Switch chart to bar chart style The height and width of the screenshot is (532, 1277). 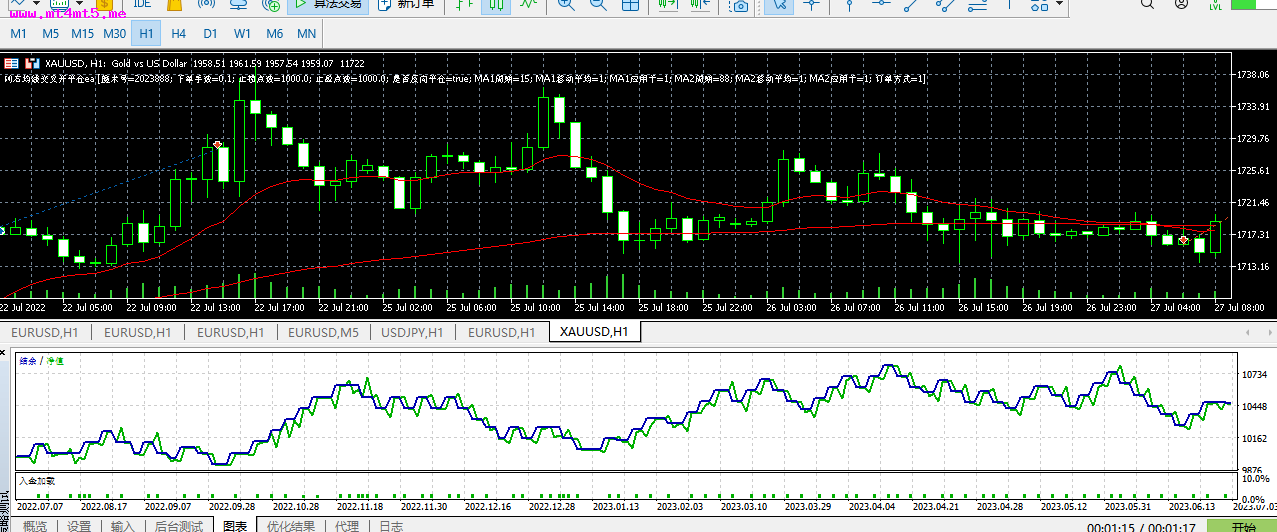tap(463, 5)
